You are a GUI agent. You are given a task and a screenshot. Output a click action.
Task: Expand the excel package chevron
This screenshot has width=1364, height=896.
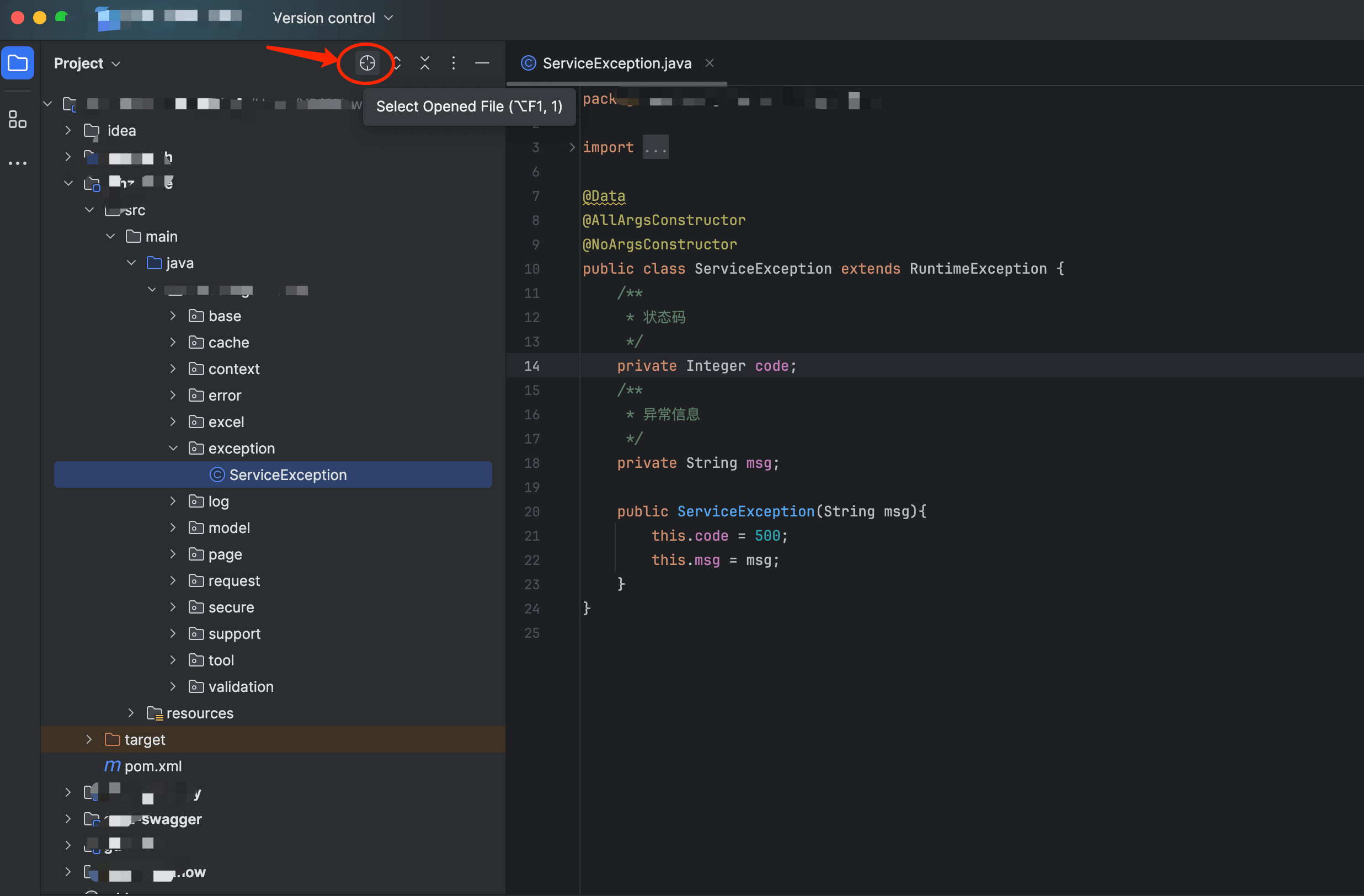coord(173,422)
